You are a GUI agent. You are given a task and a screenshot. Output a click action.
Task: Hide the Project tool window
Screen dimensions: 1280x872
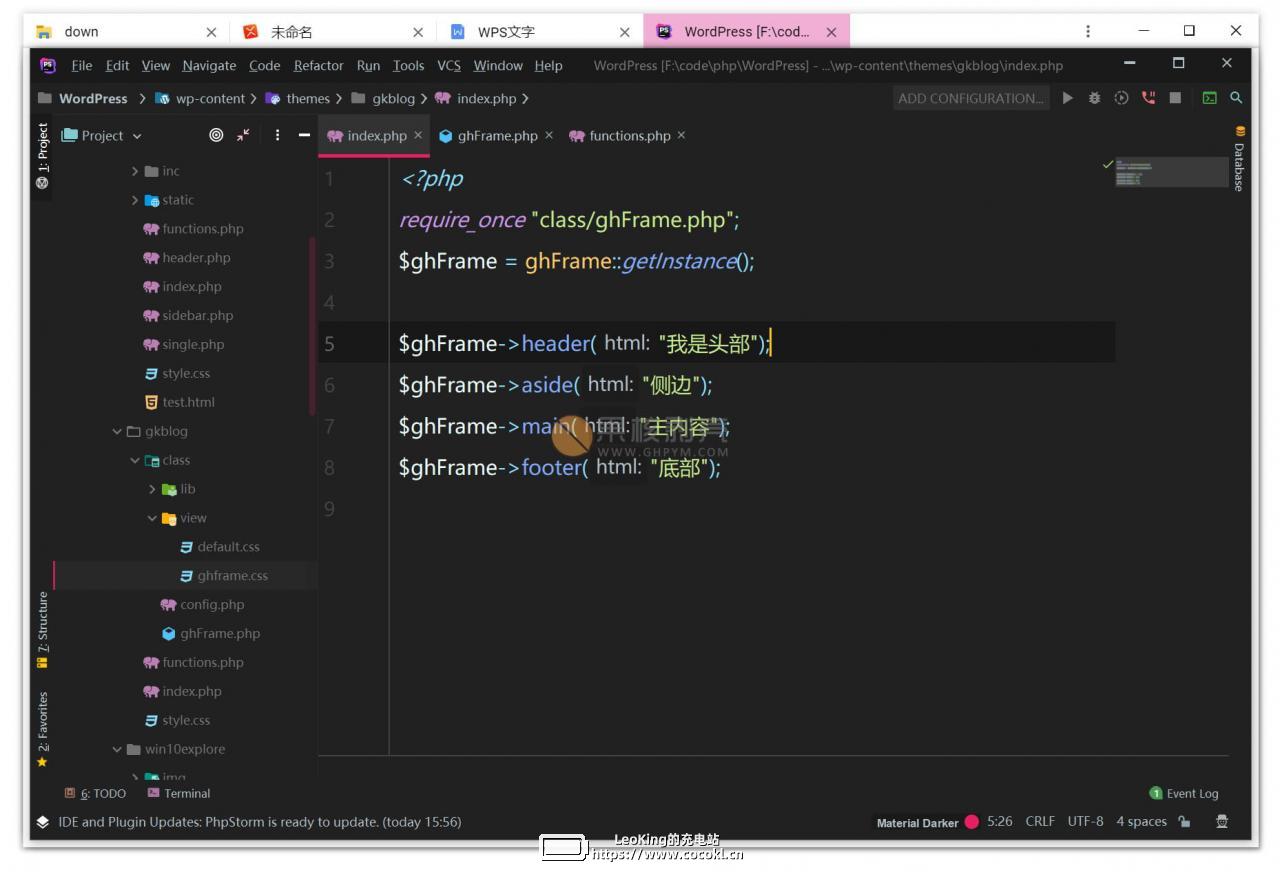coord(304,136)
